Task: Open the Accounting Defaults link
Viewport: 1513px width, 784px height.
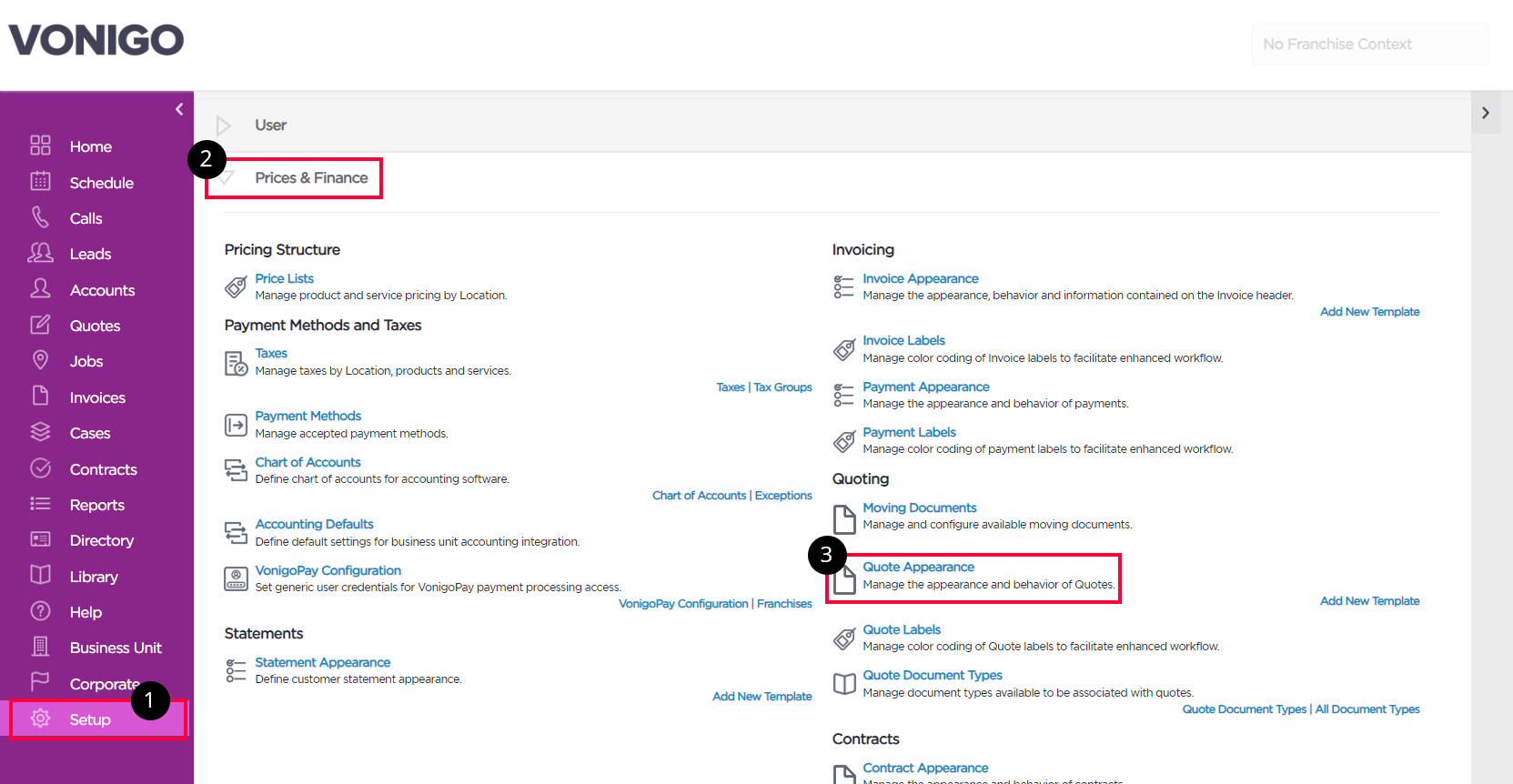Action: 314,524
